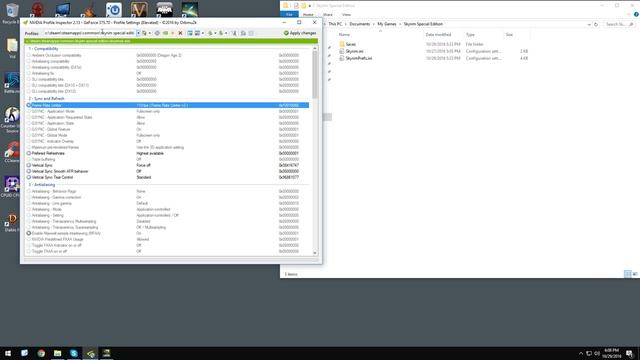Click the orange star create profile icon
Image resolution: width=640 pixels, height=360 pixels.
click(173, 33)
